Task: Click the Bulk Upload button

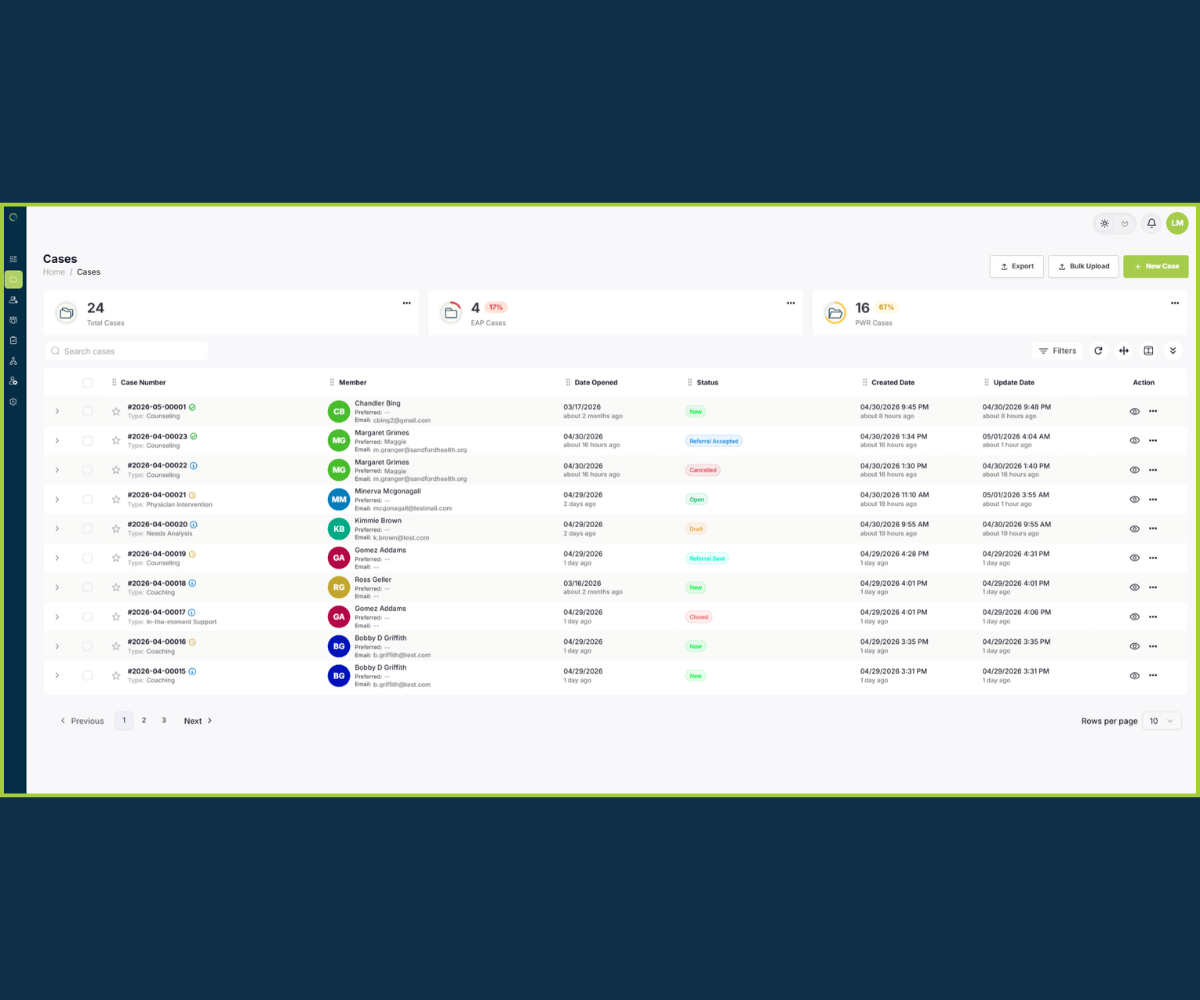Action: (1083, 266)
